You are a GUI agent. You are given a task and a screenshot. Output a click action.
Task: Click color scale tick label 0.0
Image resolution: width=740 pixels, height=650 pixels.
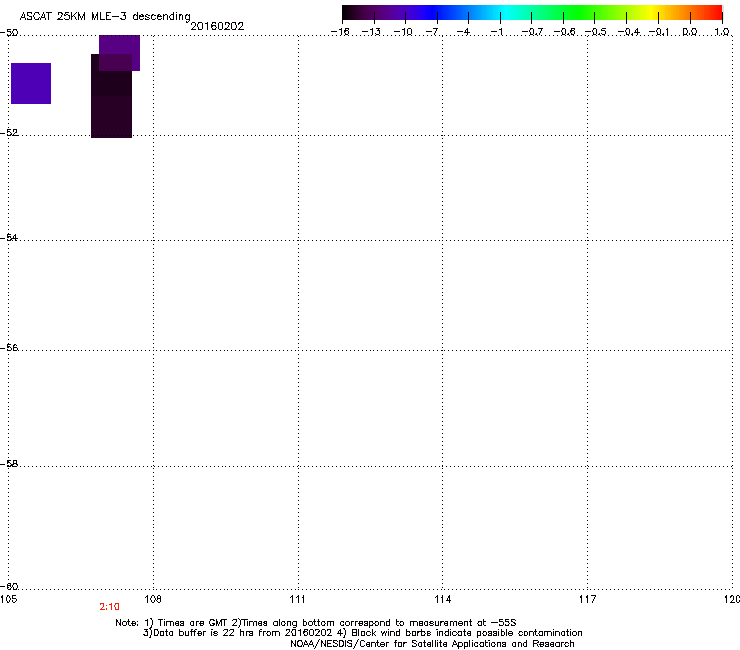pyautogui.click(x=690, y=32)
